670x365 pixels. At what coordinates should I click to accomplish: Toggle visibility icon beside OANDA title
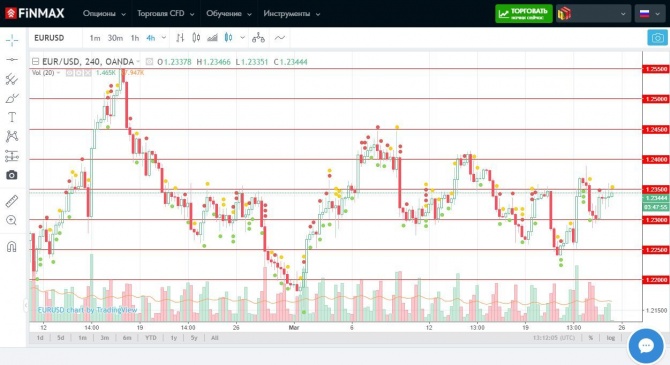click(x=149, y=62)
